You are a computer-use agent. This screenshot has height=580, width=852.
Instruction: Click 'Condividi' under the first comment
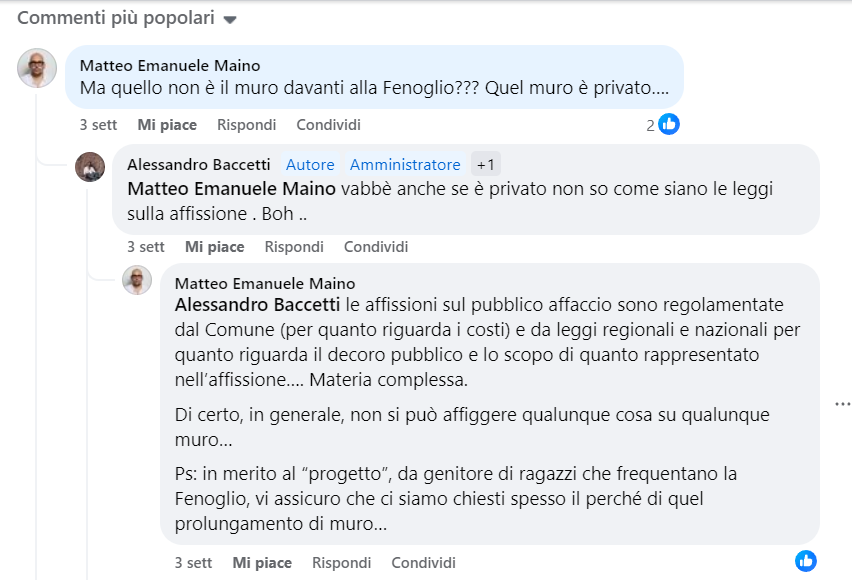(329, 124)
